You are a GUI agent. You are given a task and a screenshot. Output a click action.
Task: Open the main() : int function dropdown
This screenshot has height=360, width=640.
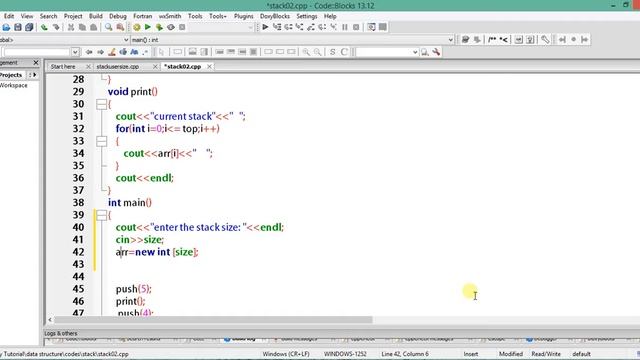coord(451,40)
